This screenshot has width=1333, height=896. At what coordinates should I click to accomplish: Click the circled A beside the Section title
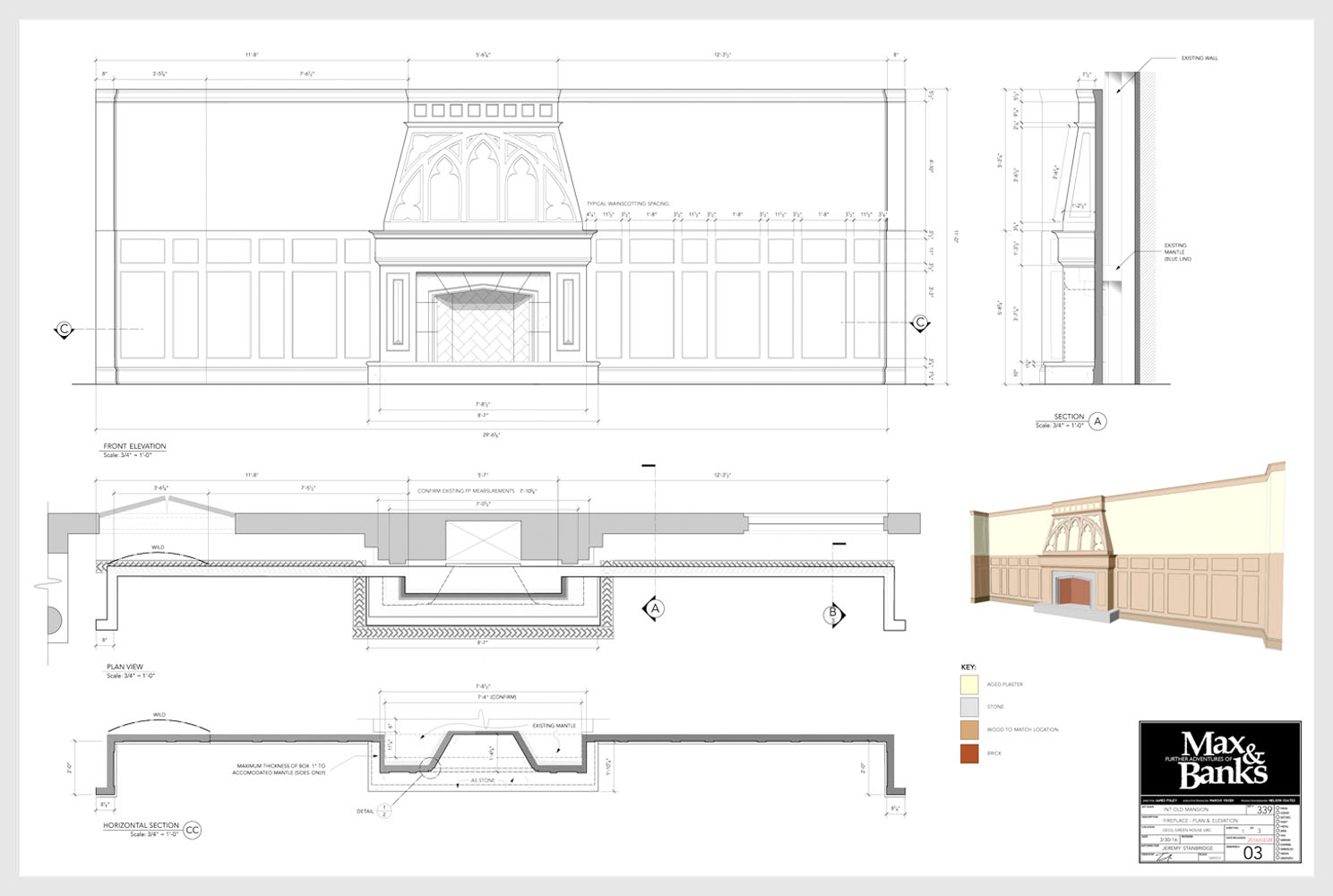point(1097,420)
